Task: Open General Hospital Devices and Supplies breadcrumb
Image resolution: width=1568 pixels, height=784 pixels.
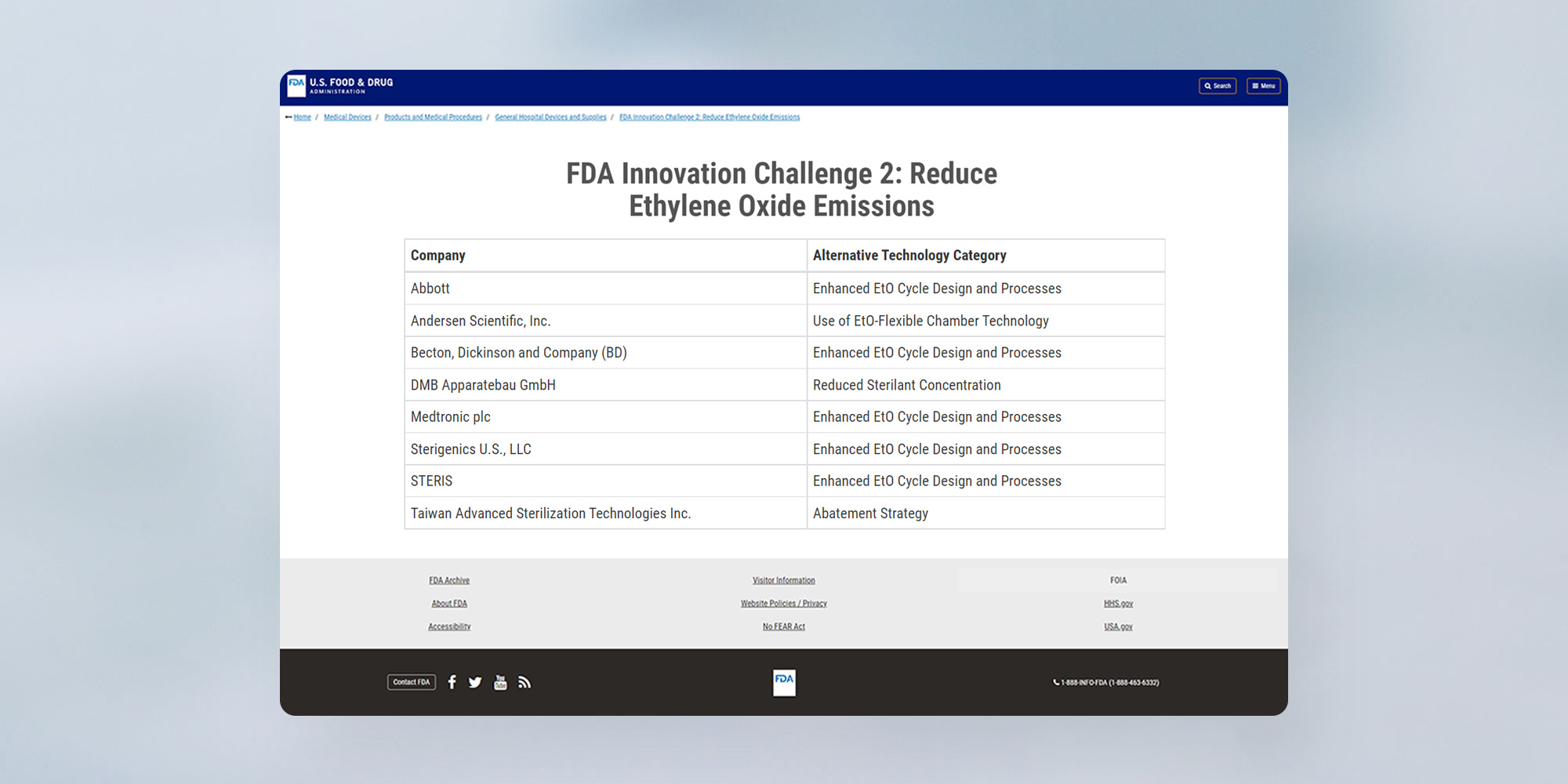Action: 550,117
